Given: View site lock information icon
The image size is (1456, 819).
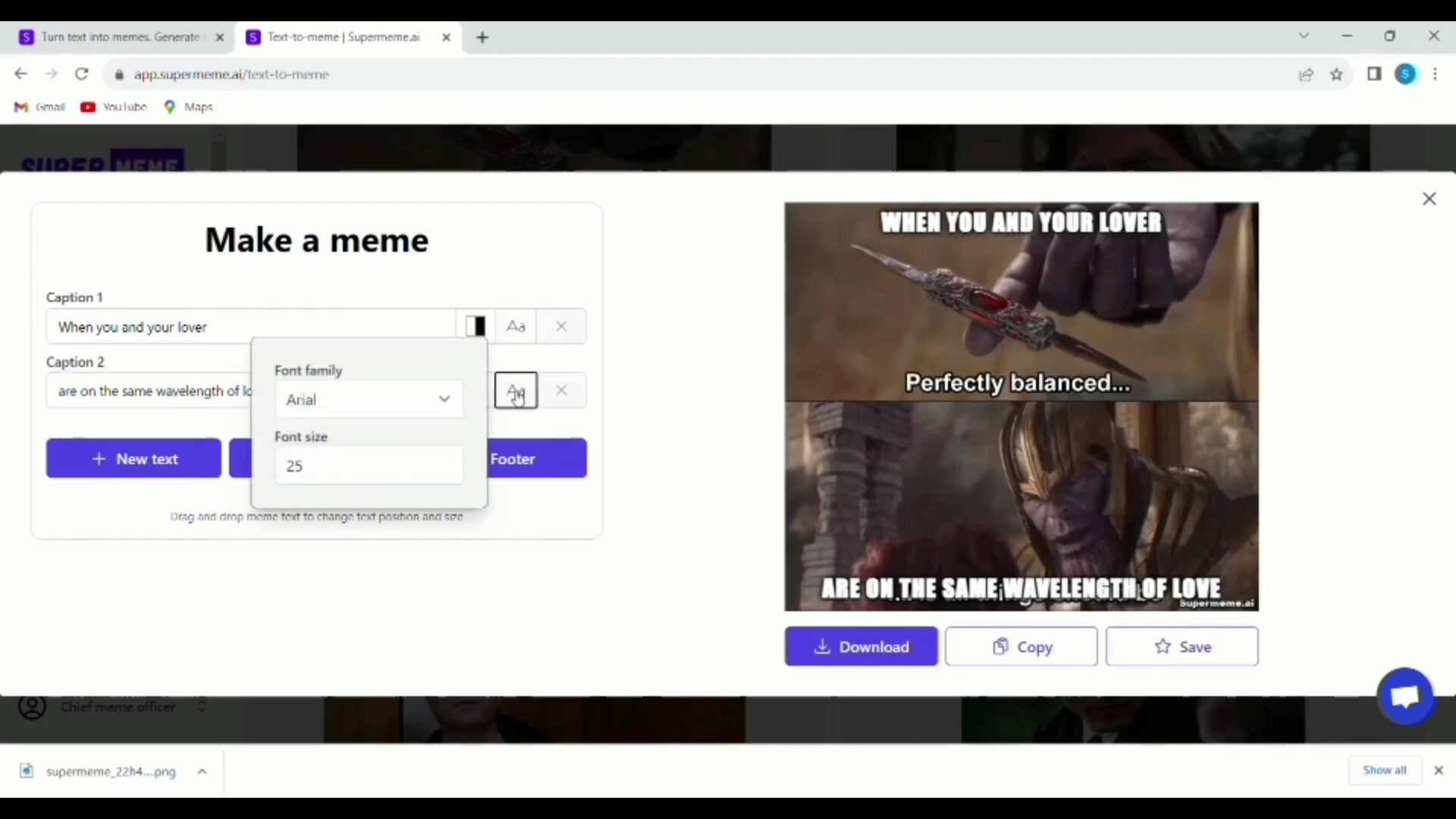Looking at the screenshot, I should (x=118, y=74).
